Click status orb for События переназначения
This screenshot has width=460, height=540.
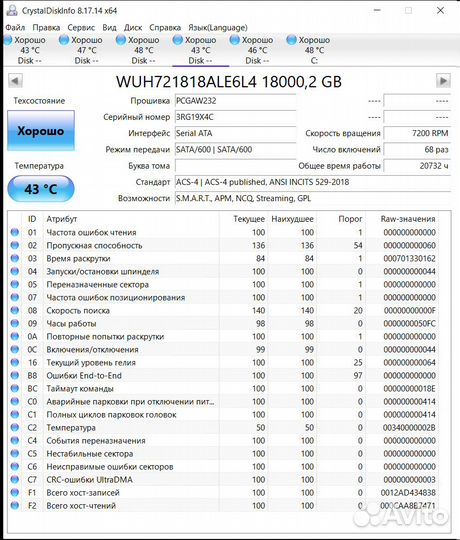point(15,440)
